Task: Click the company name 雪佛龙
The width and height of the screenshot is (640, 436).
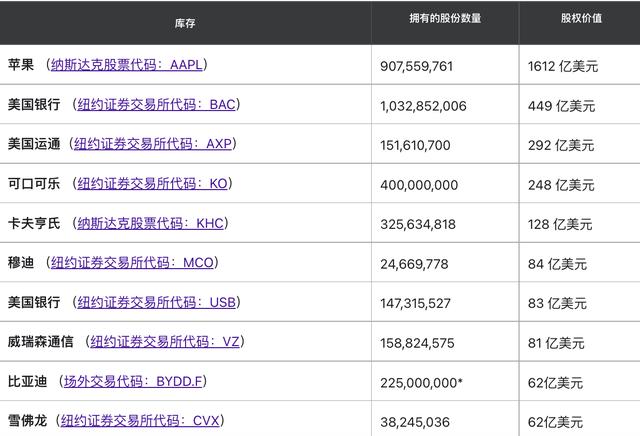Action: [x=27, y=420]
